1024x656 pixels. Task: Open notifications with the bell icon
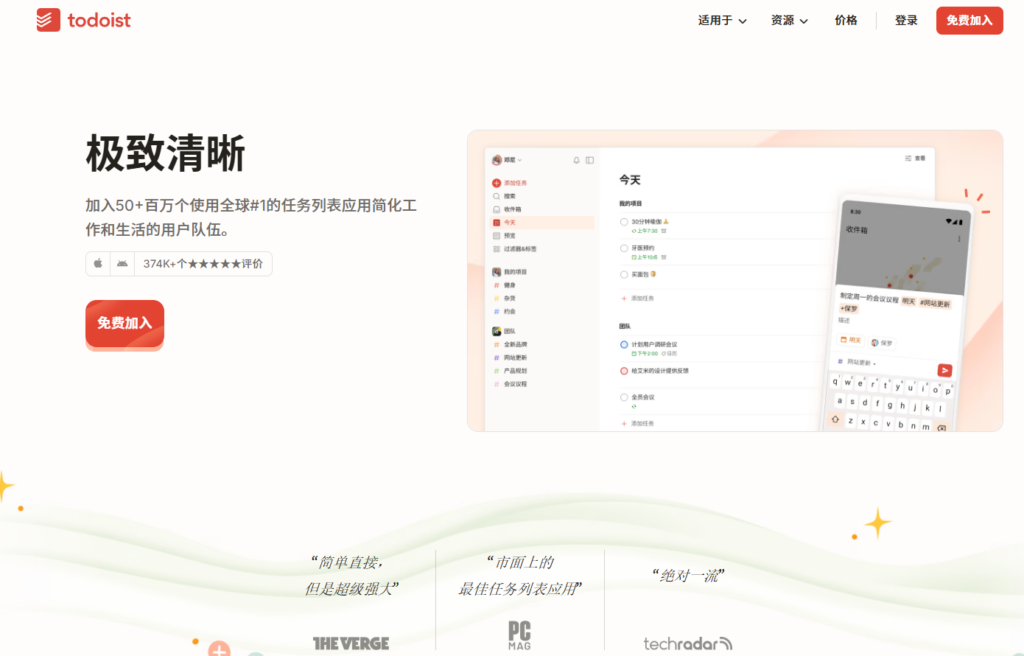[x=576, y=160]
